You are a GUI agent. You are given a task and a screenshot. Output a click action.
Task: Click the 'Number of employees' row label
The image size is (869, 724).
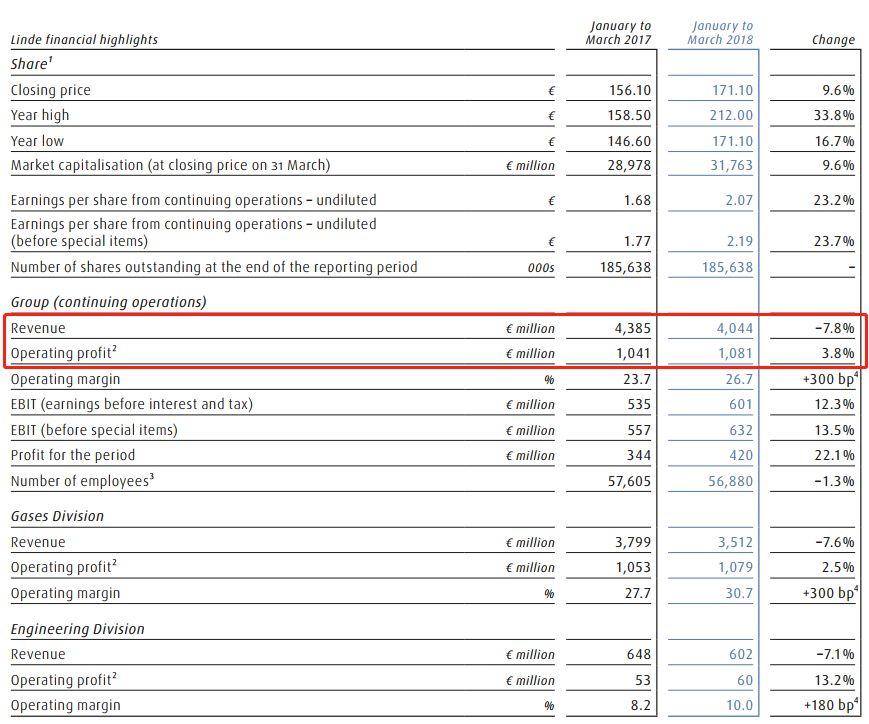[x=82, y=481]
